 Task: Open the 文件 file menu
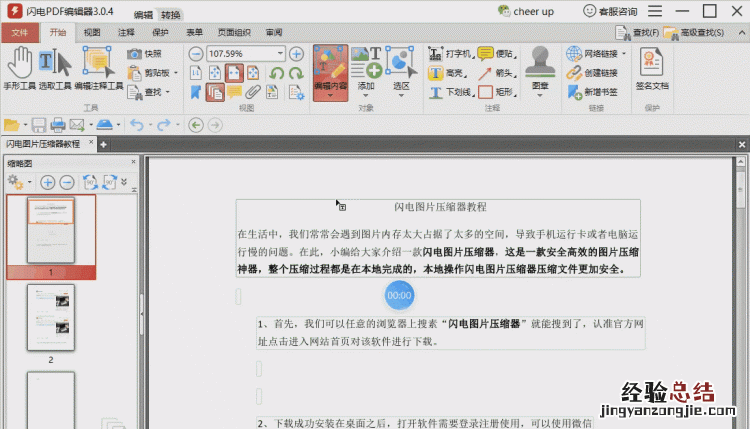pos(19,32)
